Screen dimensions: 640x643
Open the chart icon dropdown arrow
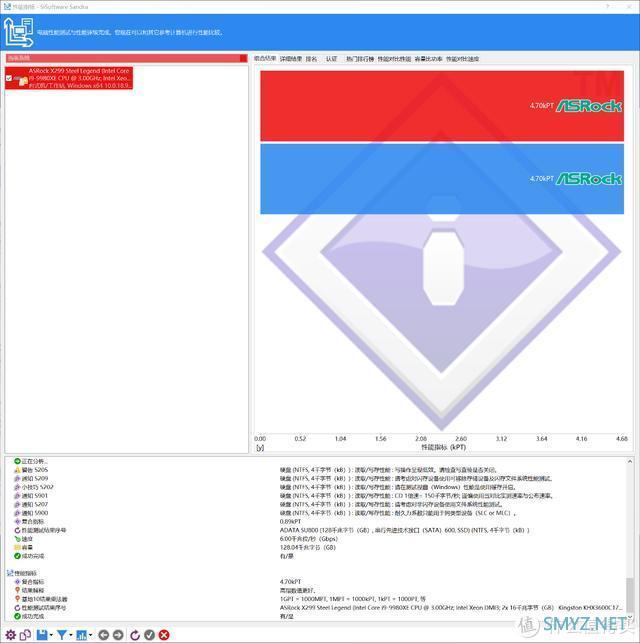90,636
